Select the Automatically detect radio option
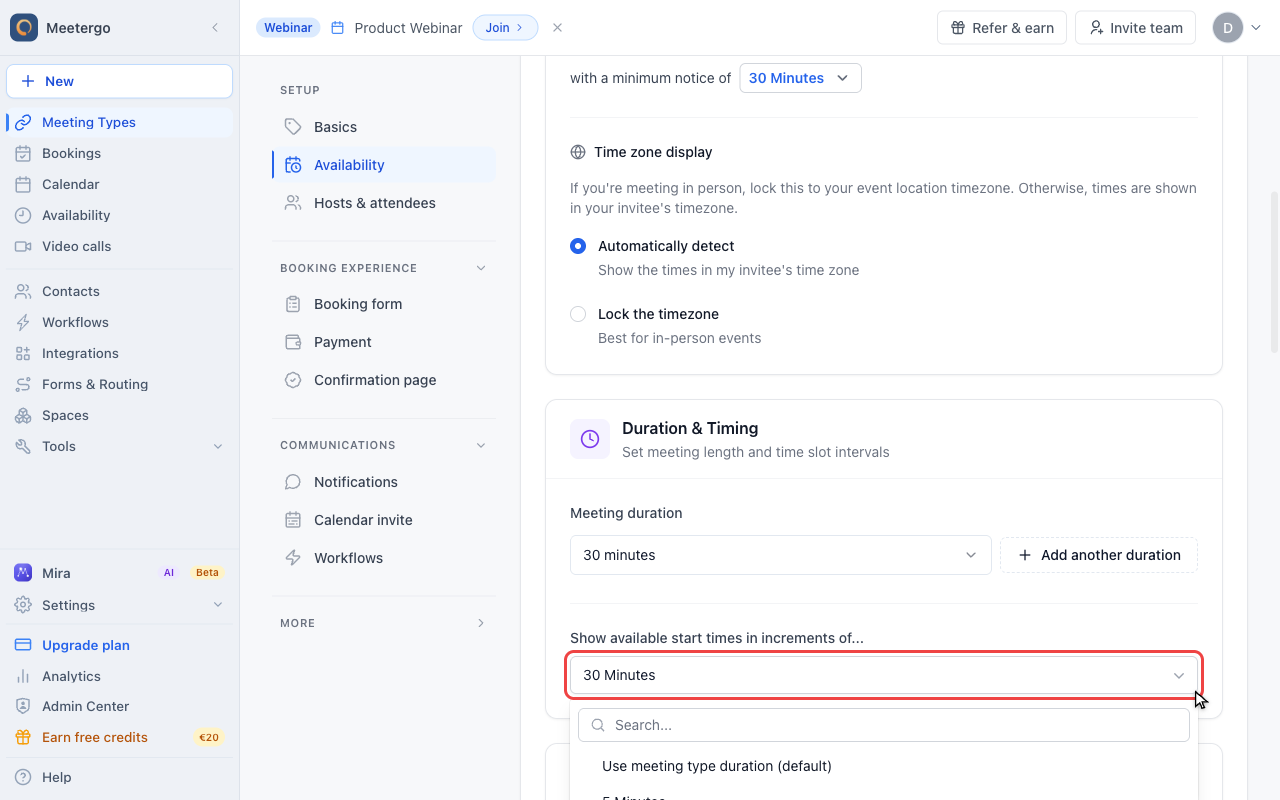This screenshot has width=1280, height=800. pyautogui.click(x=578, y=246)
